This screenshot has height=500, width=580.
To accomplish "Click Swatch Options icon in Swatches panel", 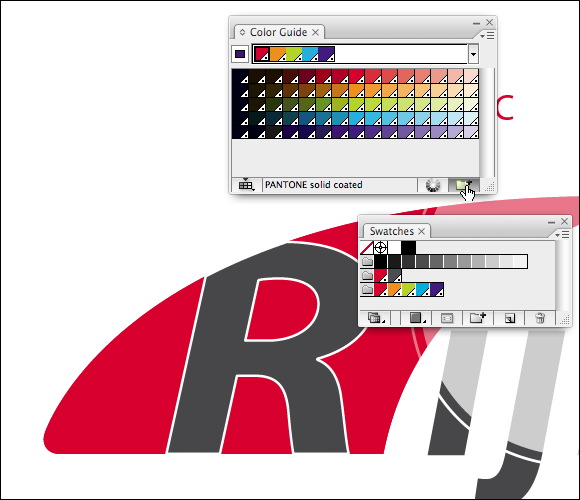I will pyautogui.click(x=446, y=318).
